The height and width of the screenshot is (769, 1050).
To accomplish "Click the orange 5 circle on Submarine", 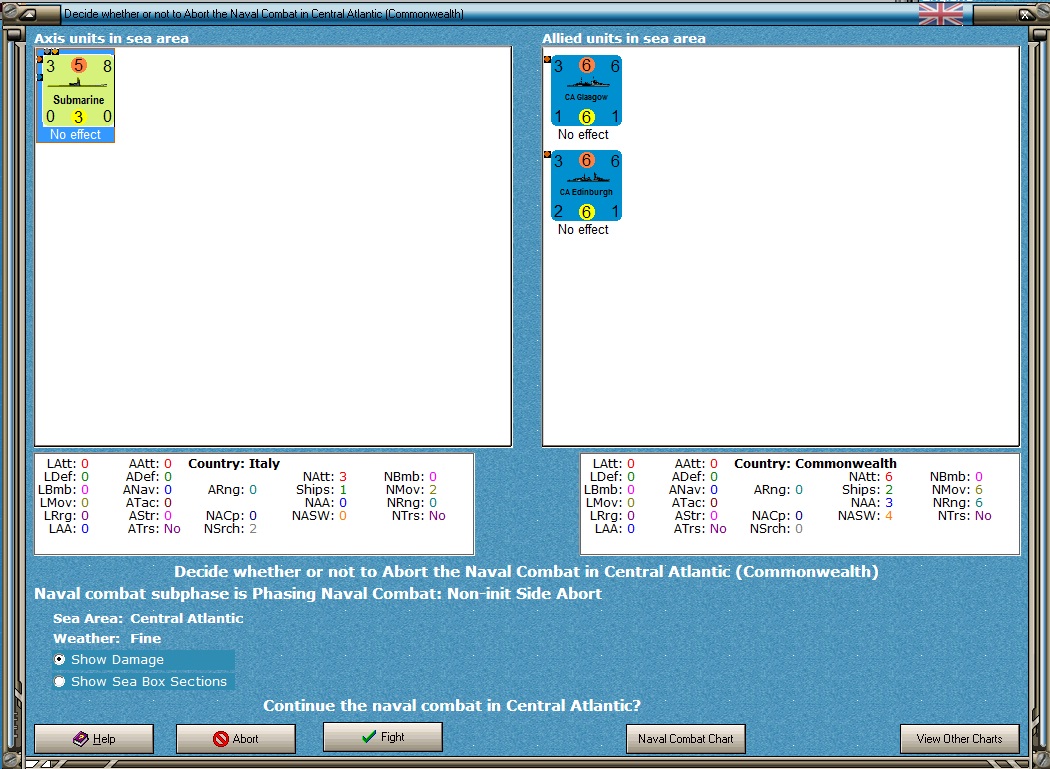I will pos(78,65).
